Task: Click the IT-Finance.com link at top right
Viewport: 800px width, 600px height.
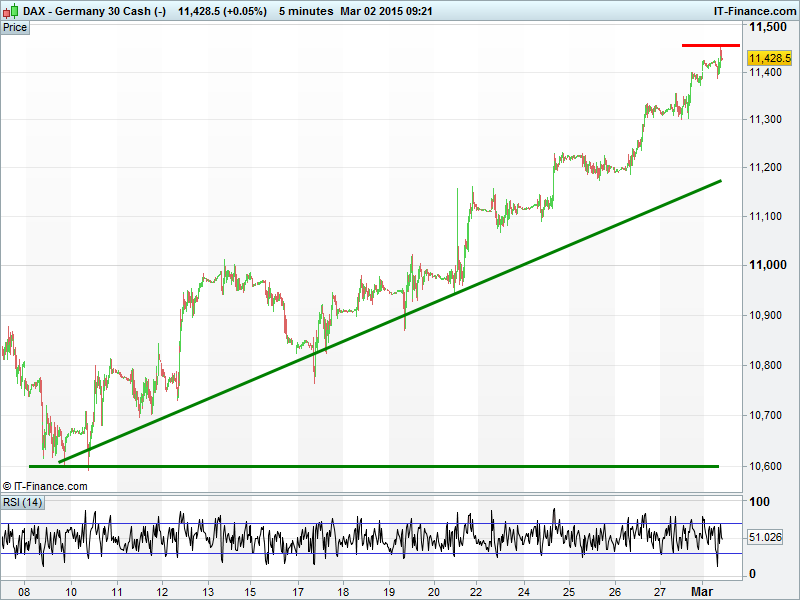Action: click(754, 10)
